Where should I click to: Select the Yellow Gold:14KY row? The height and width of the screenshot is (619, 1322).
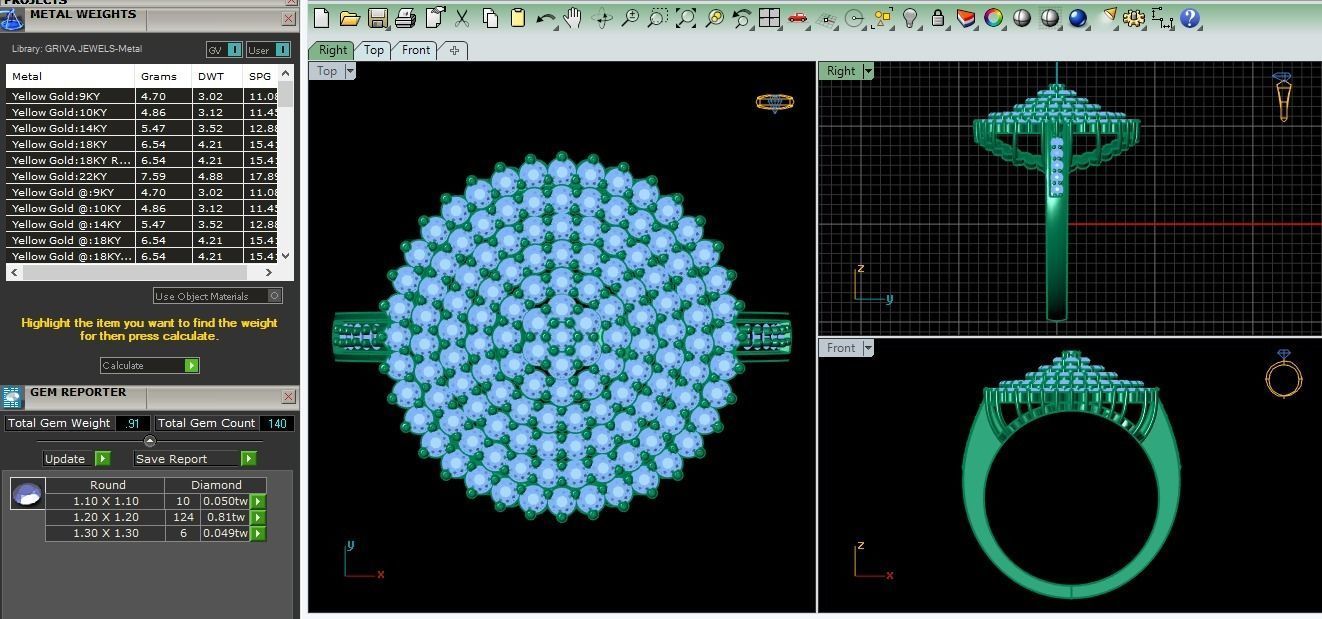coord(142,128)
